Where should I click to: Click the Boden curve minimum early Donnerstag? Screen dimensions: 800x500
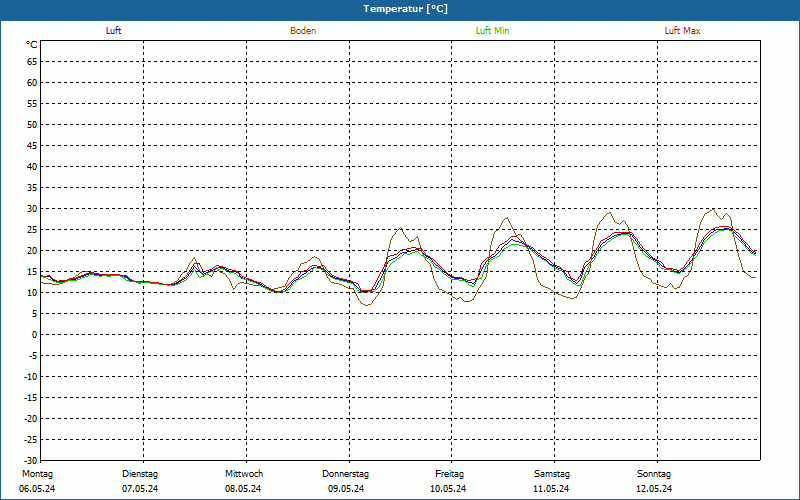[366, 305]
